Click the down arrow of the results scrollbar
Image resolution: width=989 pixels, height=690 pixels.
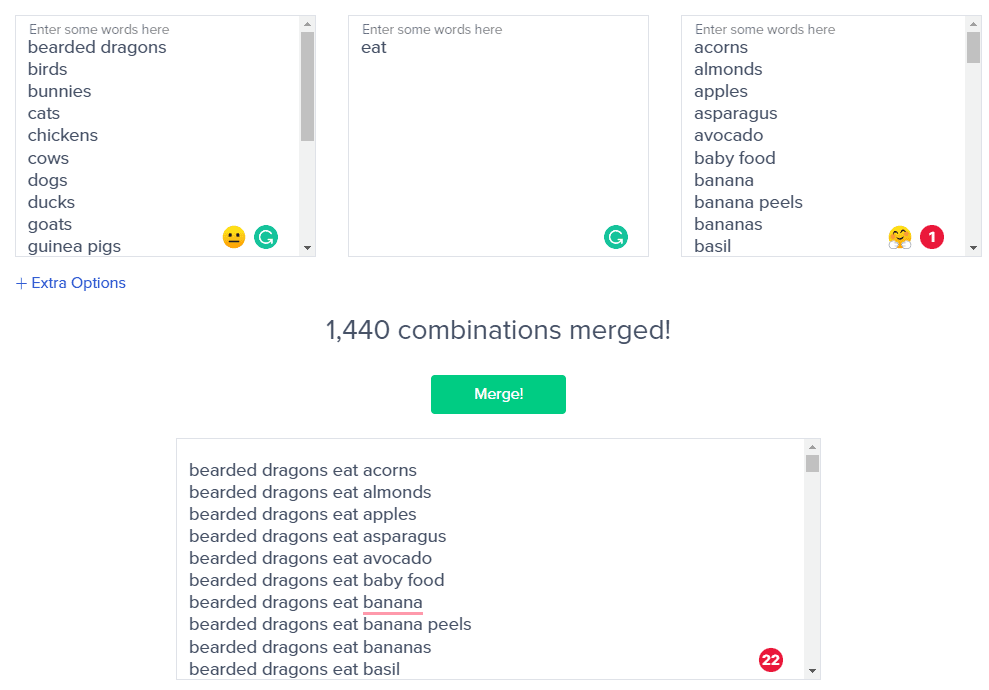point(812,671)
